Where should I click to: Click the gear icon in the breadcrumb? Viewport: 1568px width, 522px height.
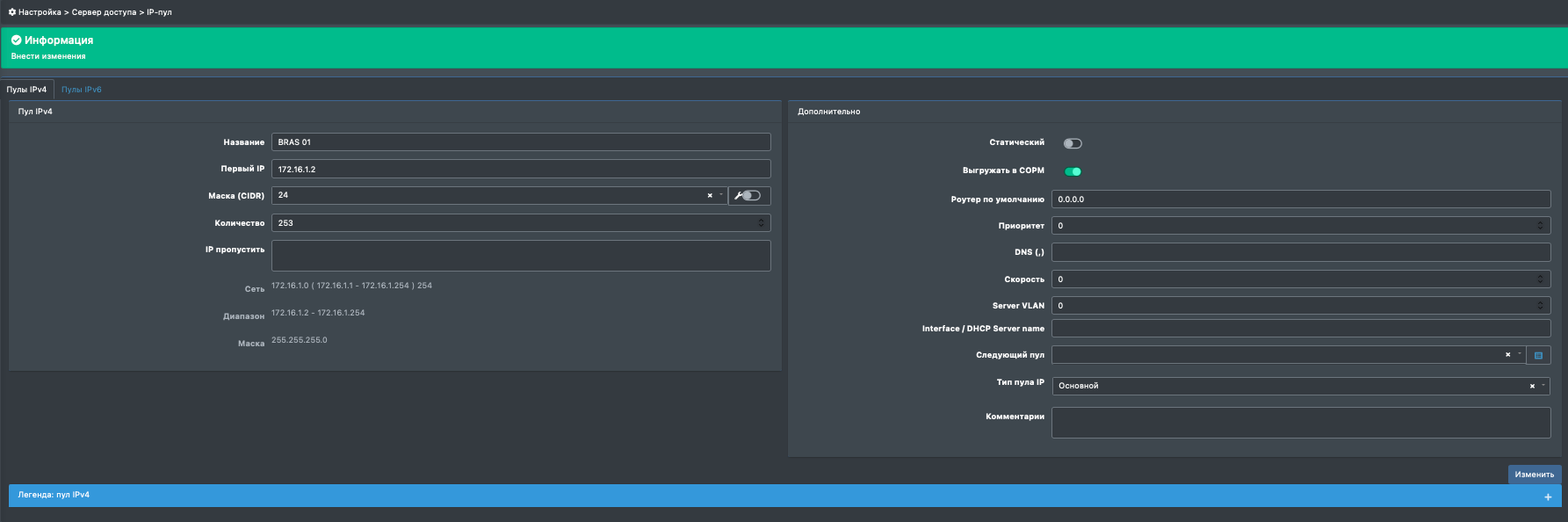tap(12, 12)
